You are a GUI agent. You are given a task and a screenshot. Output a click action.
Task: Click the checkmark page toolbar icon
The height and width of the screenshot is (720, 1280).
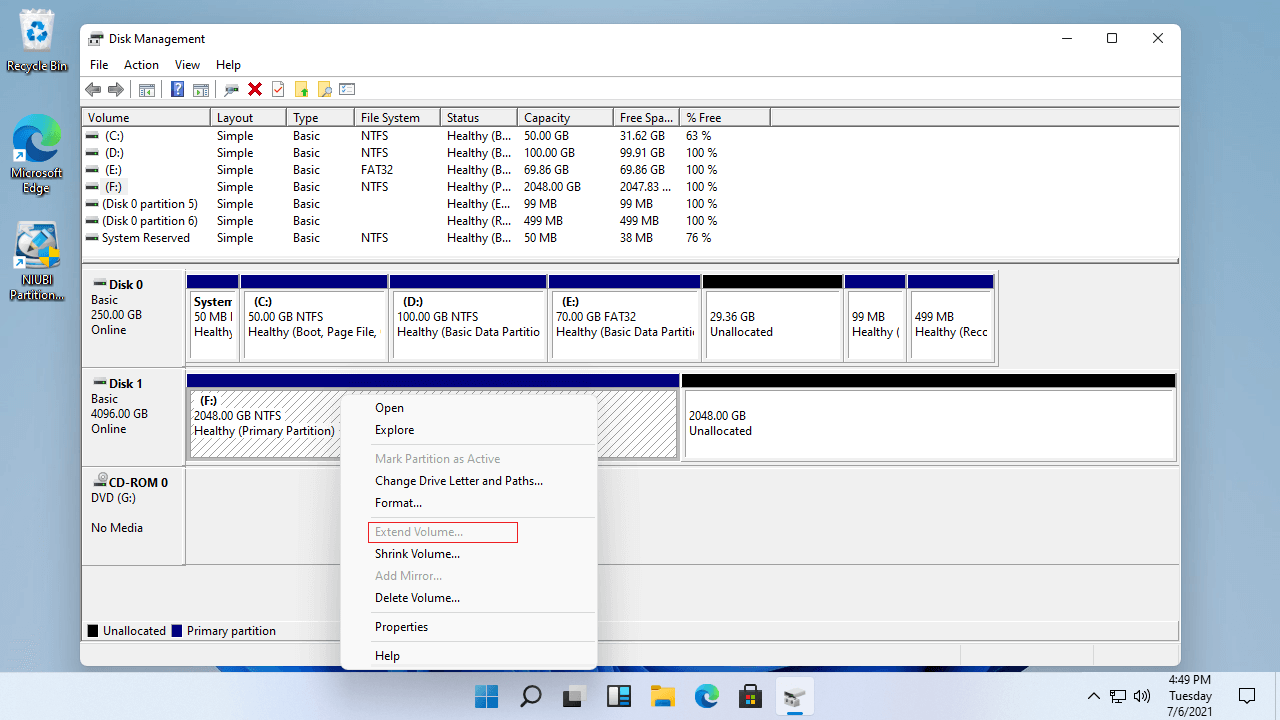278,90
